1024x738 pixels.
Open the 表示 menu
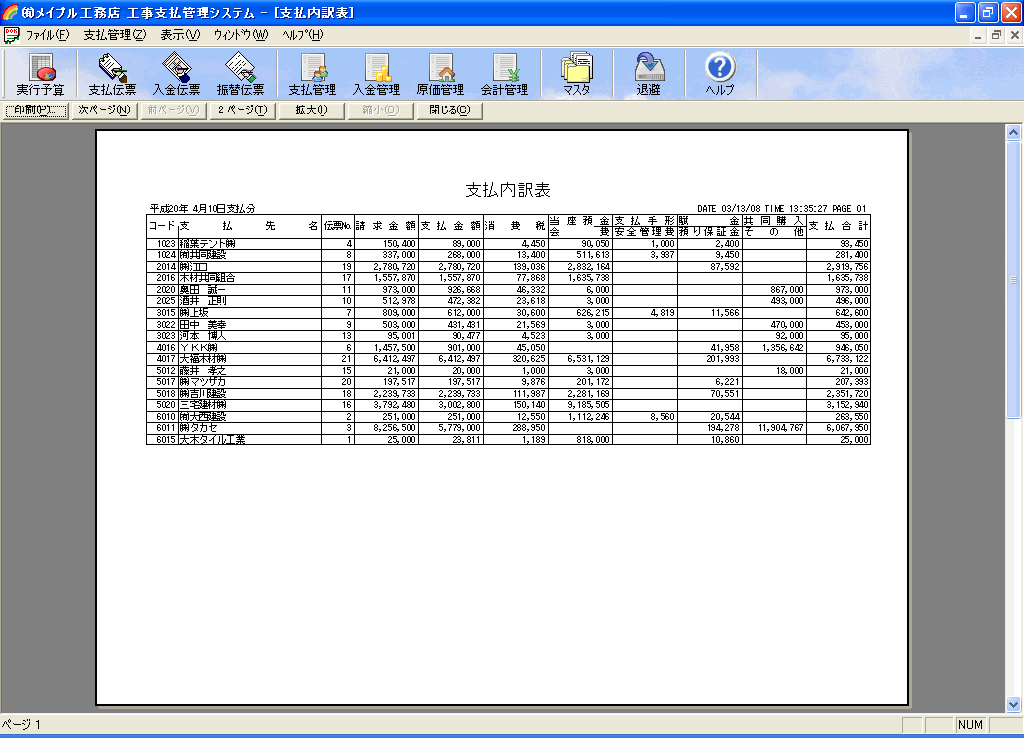click(x=180, y=34)
